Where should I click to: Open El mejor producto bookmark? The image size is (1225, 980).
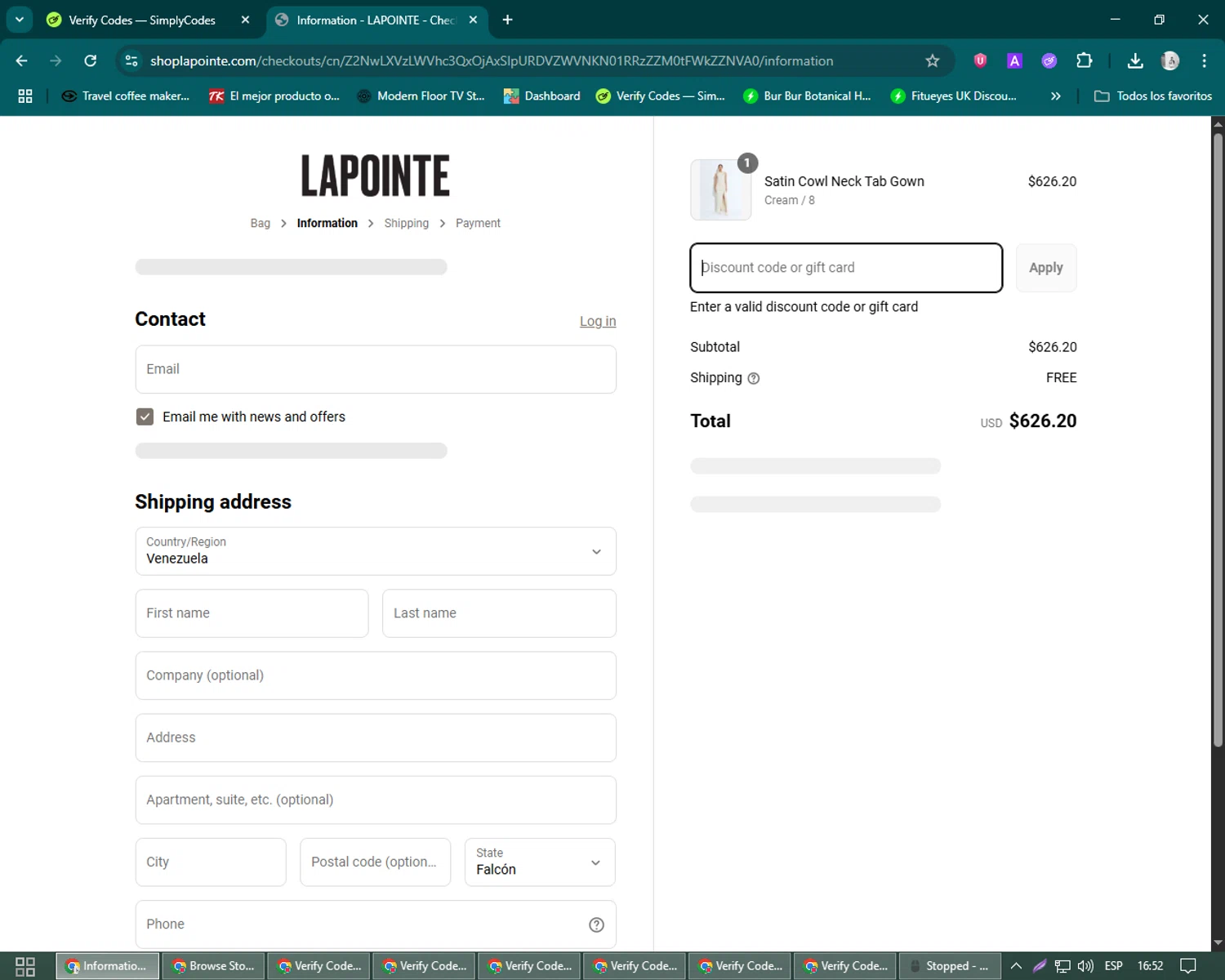tap(274, 96)
